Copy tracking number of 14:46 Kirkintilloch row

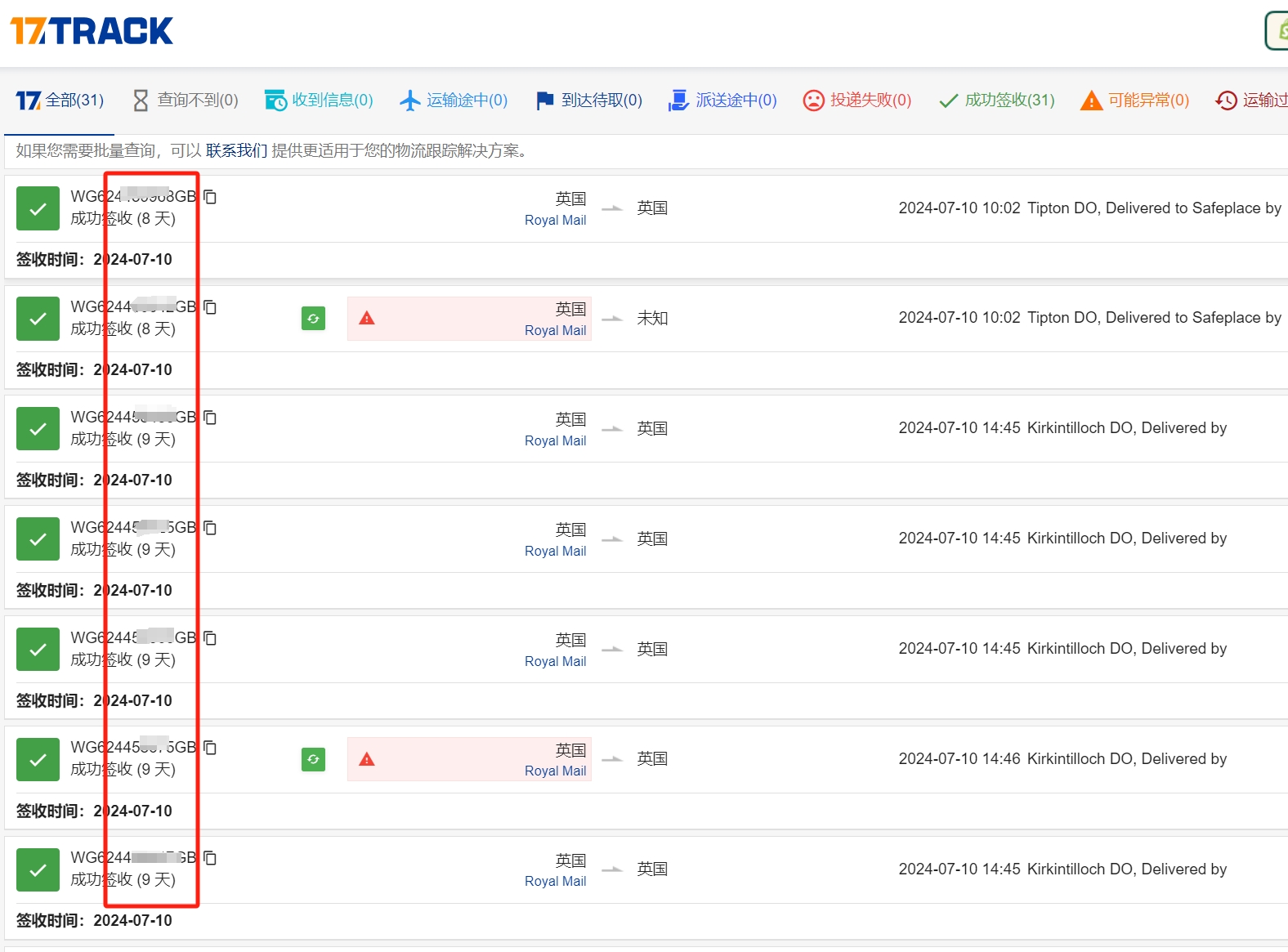(210, 748)
